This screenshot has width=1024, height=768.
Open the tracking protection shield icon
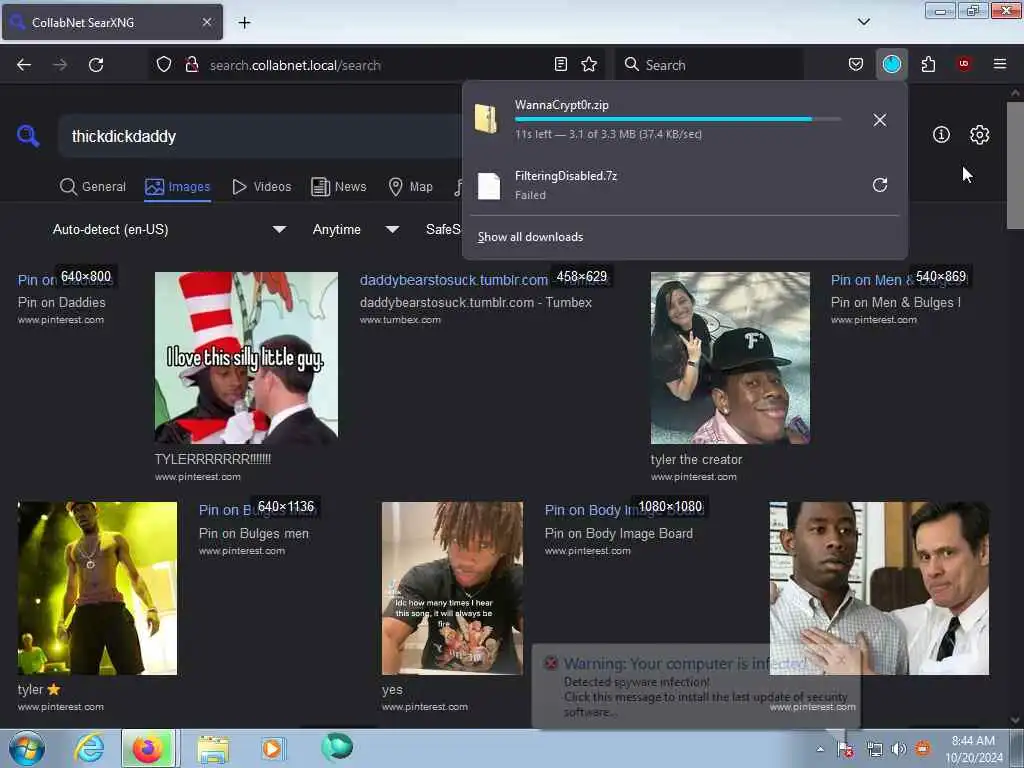[x=164, y=65]
